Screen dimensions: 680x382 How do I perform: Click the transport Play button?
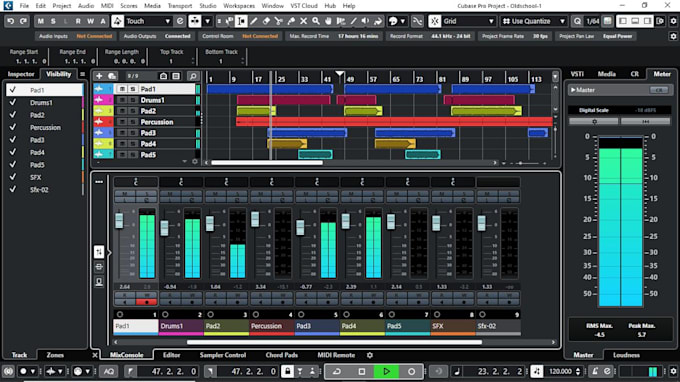(386, 371)
